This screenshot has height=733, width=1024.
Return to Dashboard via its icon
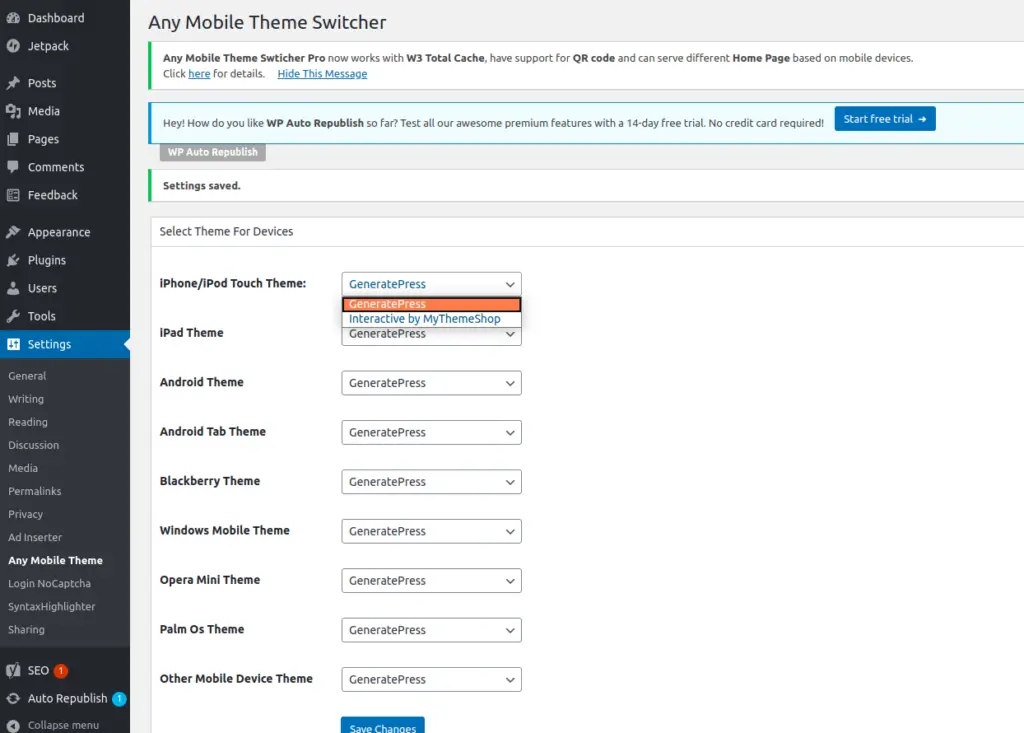14,17
